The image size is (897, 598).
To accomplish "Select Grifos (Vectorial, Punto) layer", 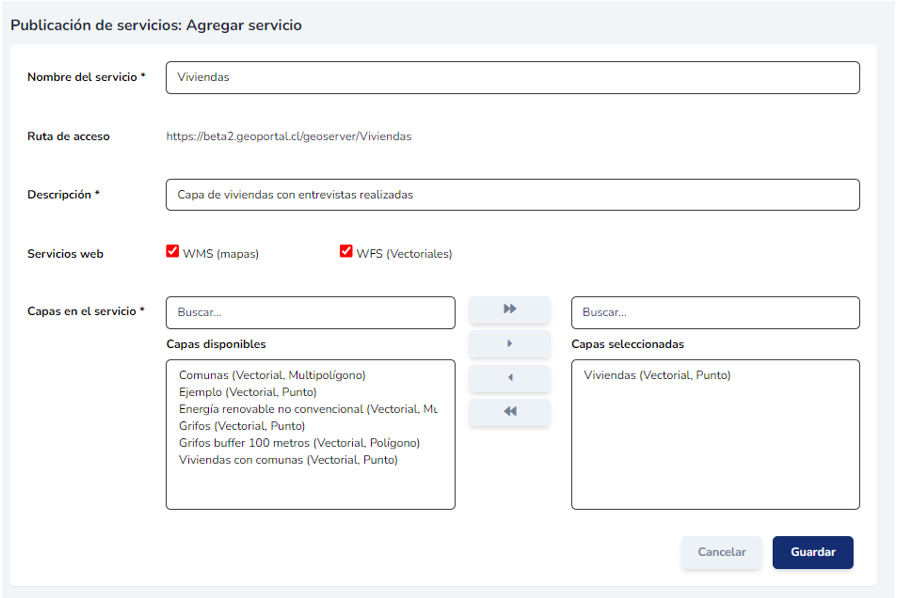I will 242,426.
